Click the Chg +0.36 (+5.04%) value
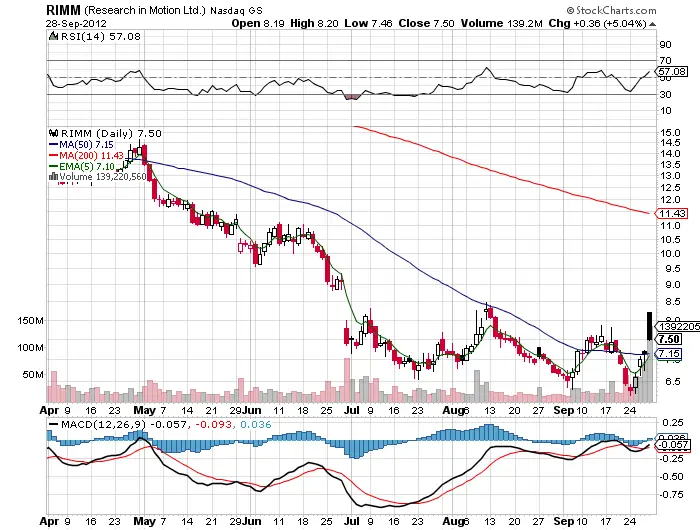Screen dimensions: 700x530 [597, 23]
